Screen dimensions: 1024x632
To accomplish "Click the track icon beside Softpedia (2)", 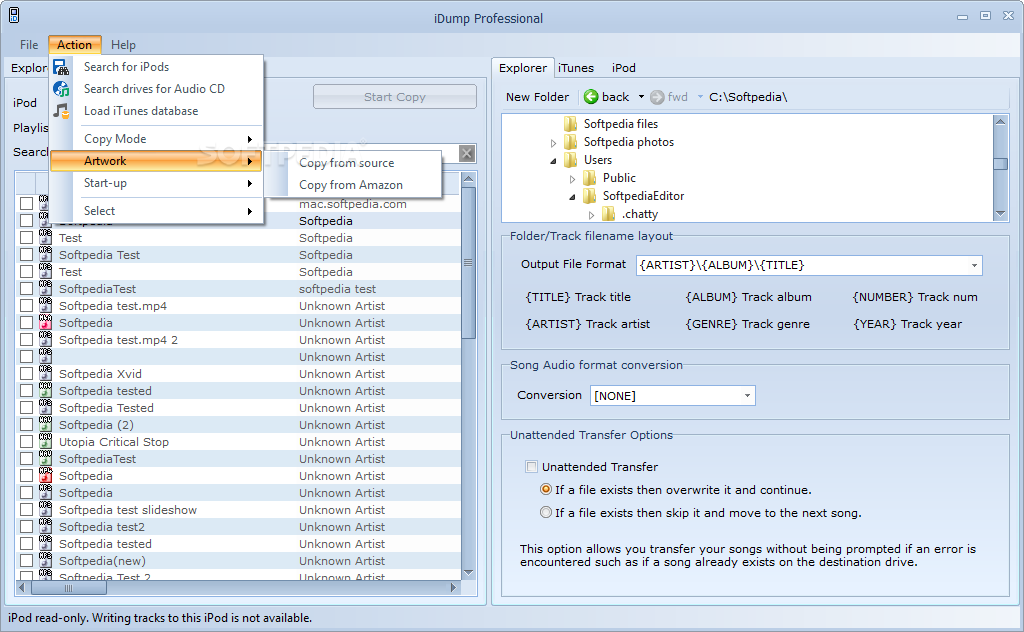I will (x=45, y=424).
